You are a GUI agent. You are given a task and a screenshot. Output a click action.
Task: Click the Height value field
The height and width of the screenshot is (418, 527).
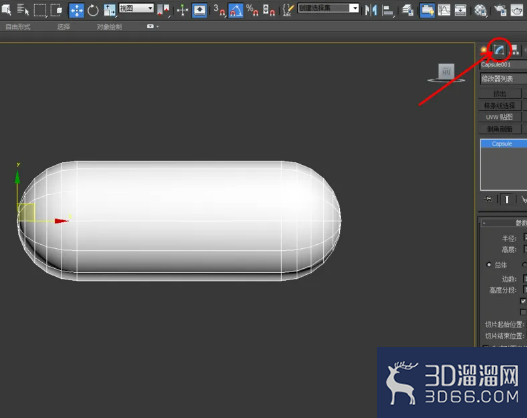click(525, 249)
